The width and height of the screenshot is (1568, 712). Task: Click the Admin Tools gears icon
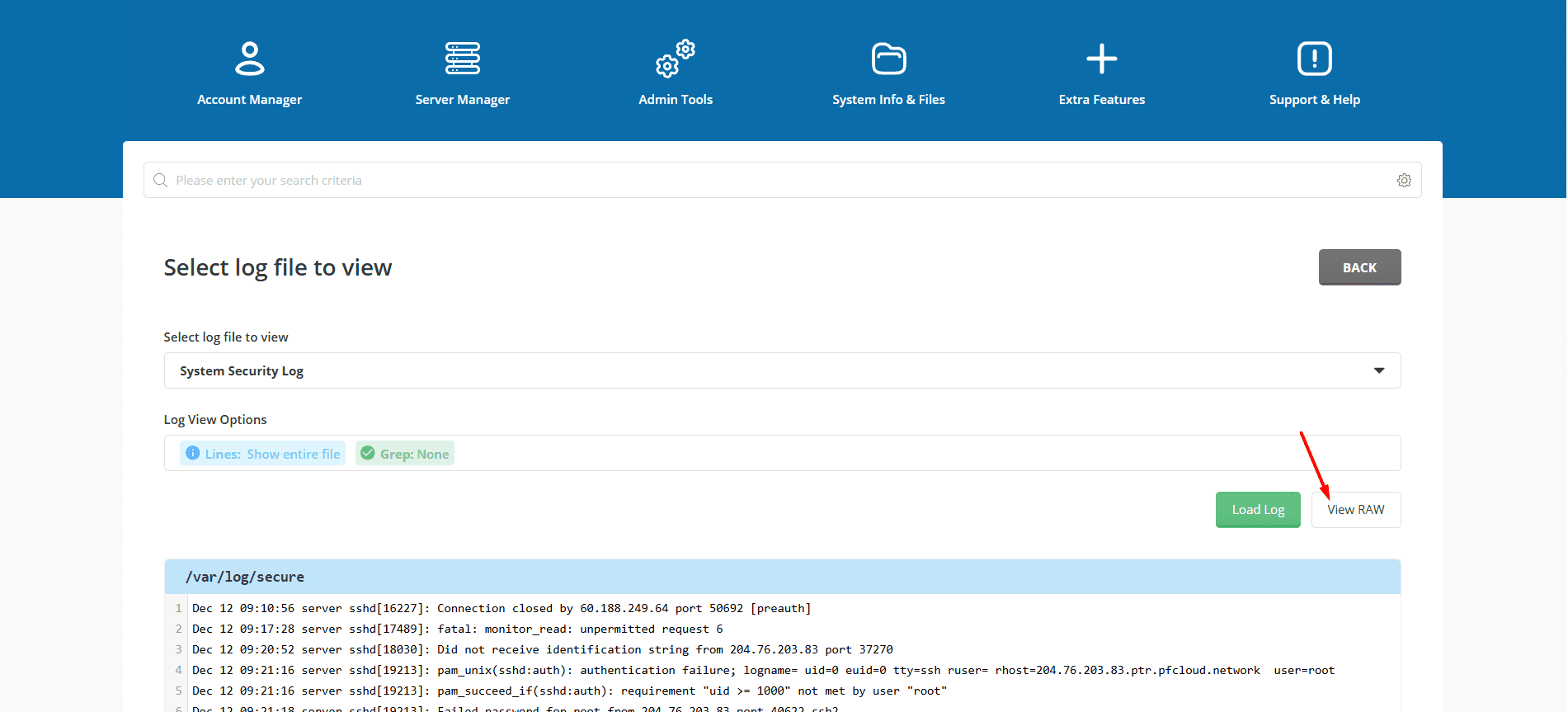[x=675, y=59]
